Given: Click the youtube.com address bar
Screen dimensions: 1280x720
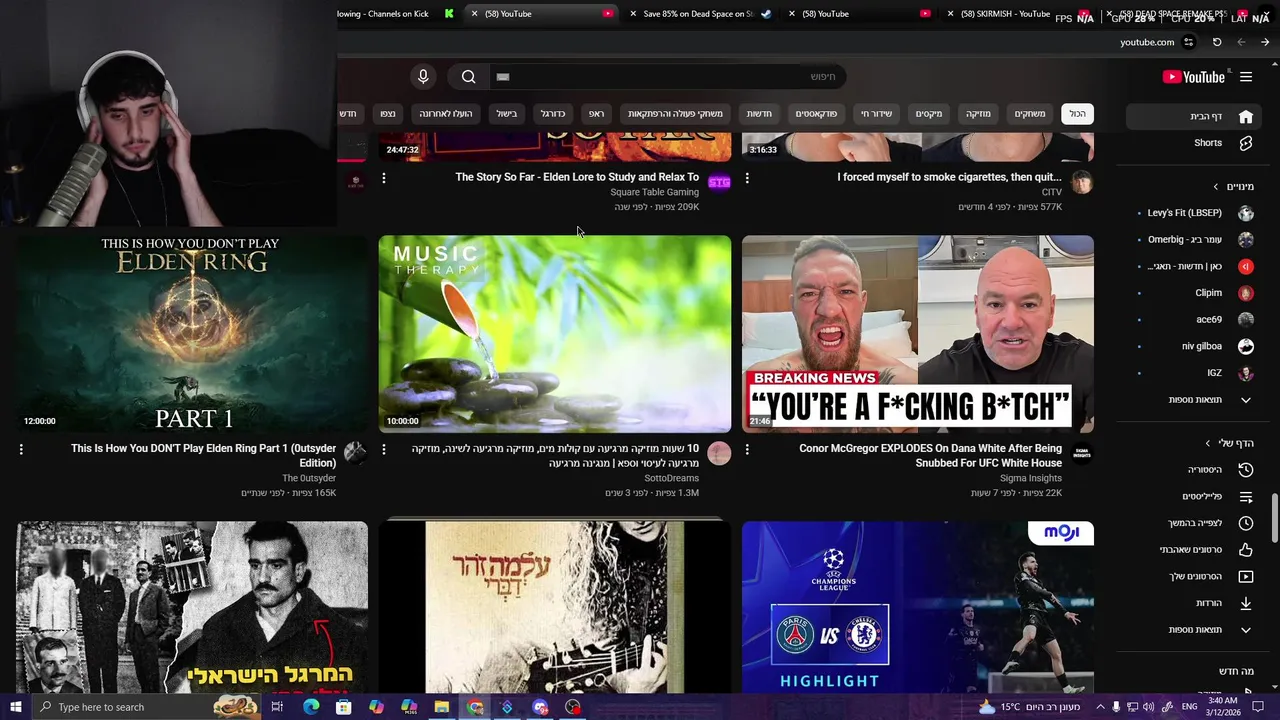Looking at the screenshot, I should pyautogui.click(x=1147, y=42).
